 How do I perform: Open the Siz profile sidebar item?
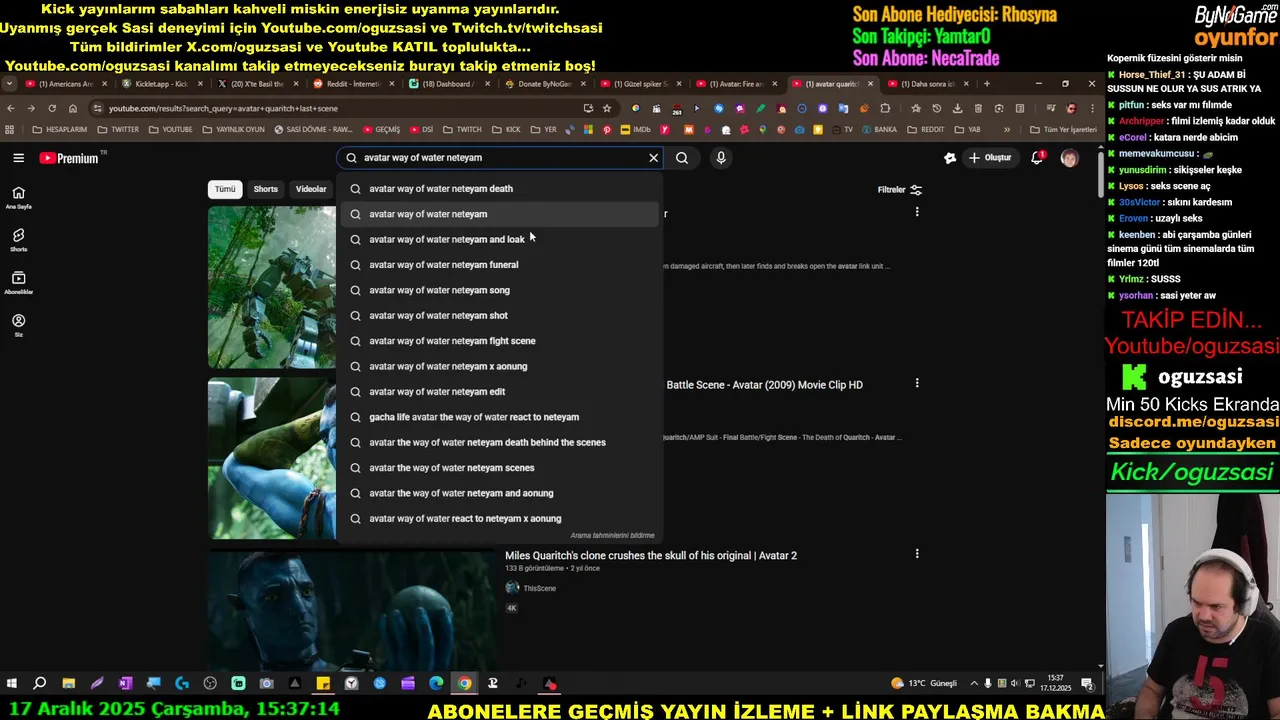coord(18,325)
